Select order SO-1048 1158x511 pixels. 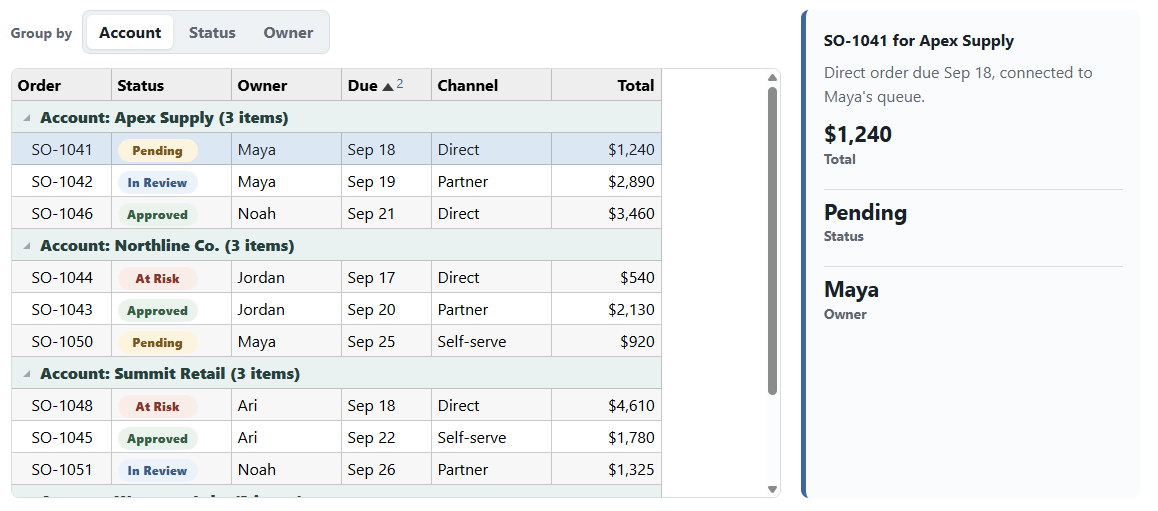click(336, 405)
